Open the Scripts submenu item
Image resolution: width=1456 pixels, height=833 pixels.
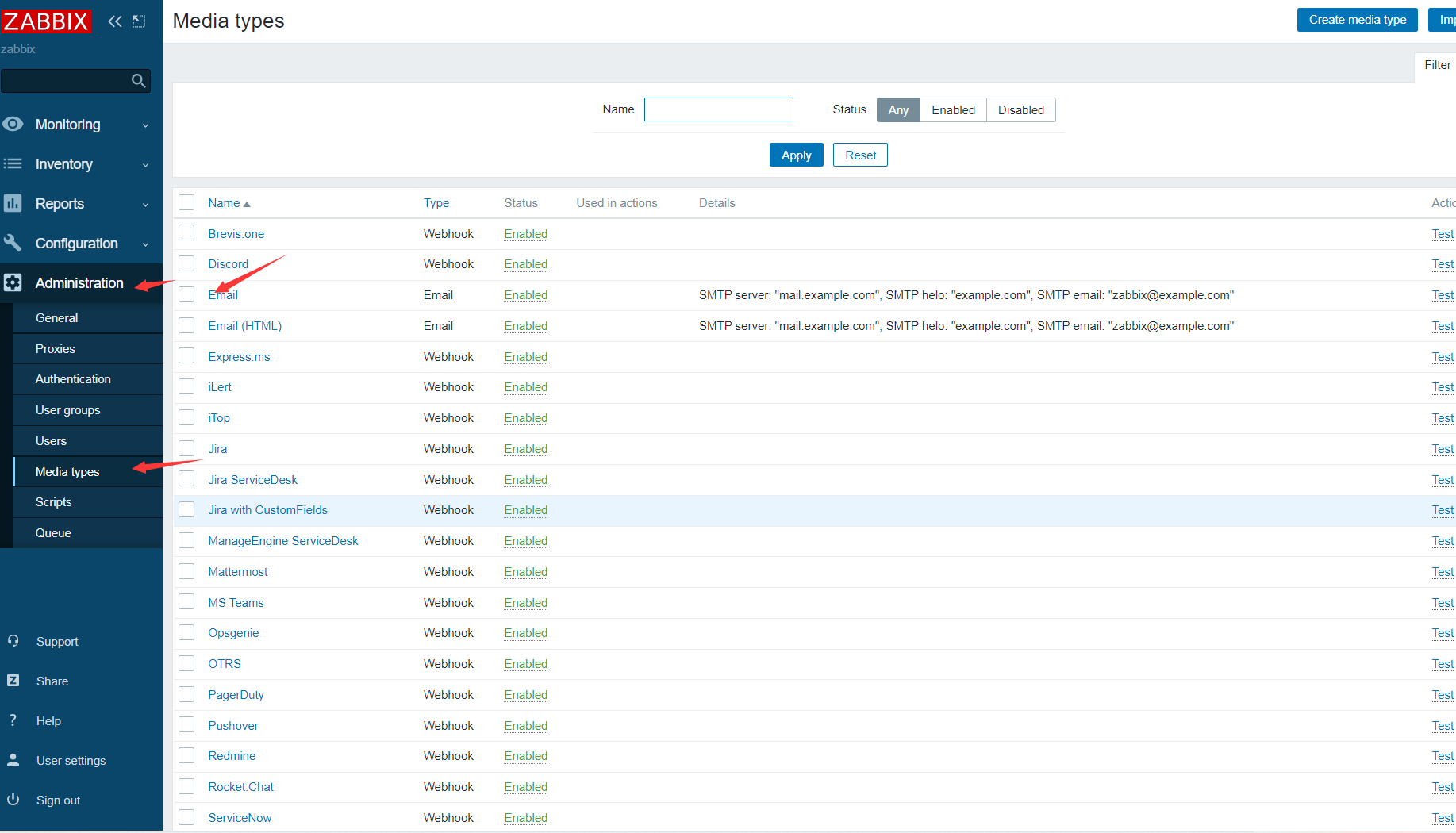pos(87,501)
